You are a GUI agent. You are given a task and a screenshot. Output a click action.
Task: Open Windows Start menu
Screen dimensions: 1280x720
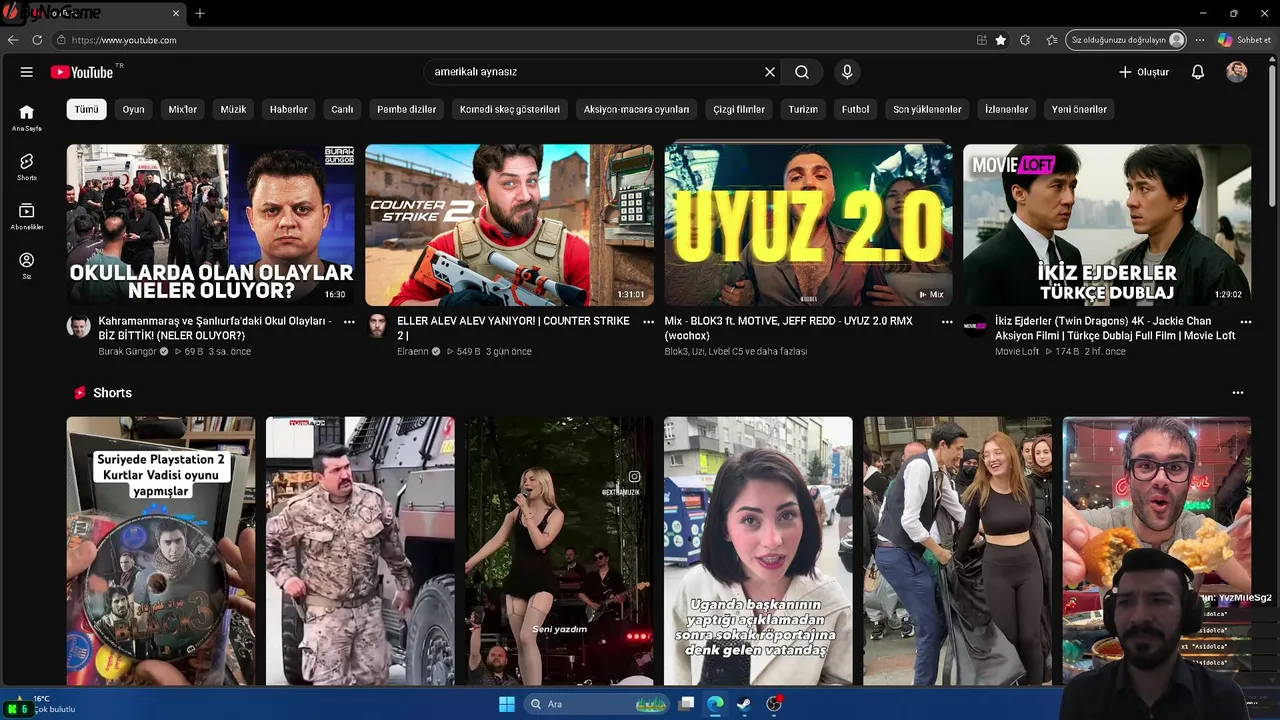click(507, 704)
